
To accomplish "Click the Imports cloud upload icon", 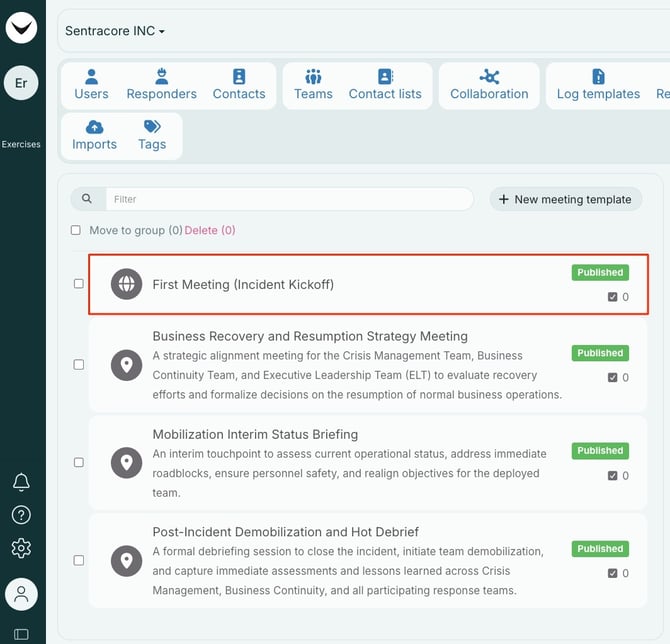I will click(94, 127).
